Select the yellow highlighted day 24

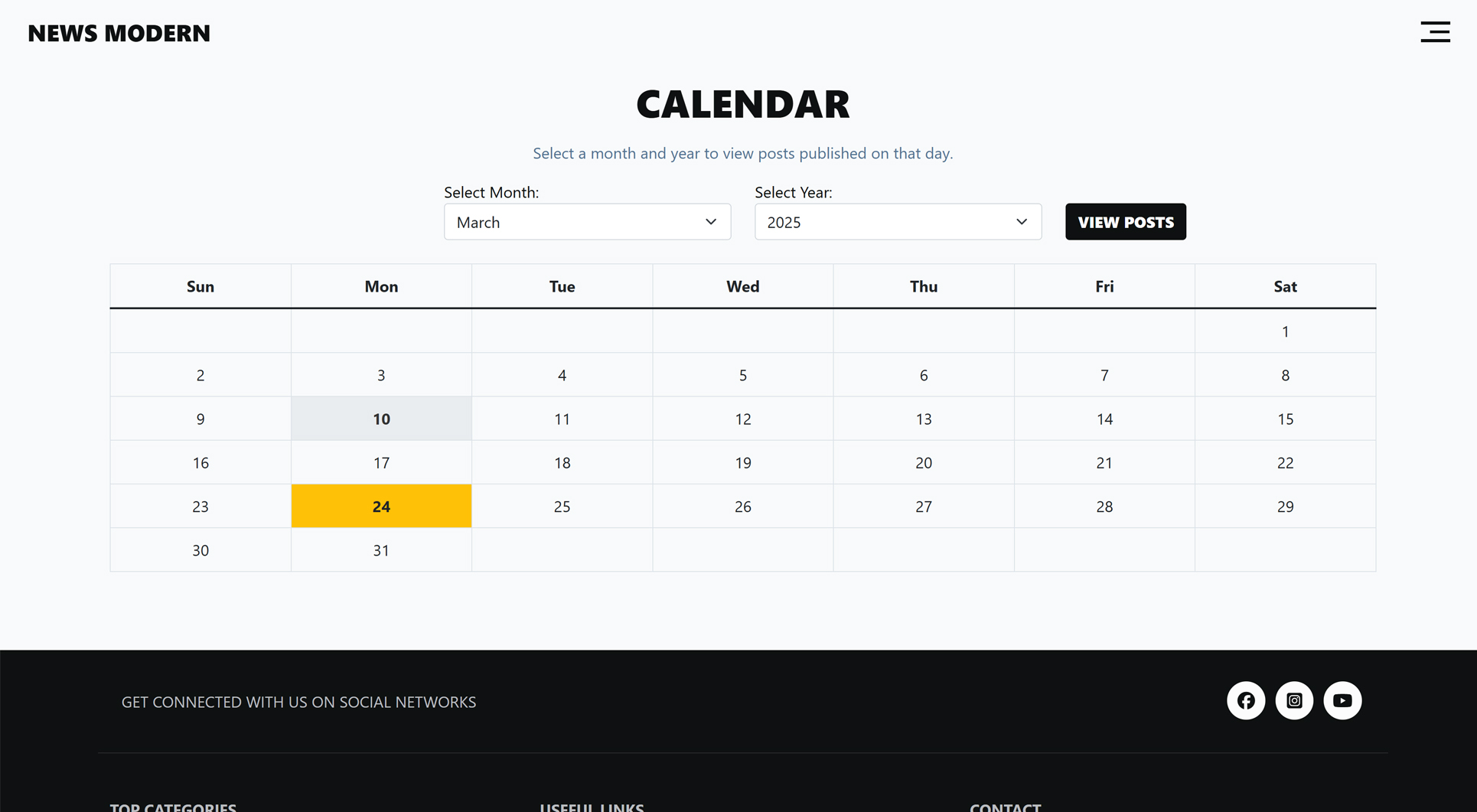coord(381,506)
